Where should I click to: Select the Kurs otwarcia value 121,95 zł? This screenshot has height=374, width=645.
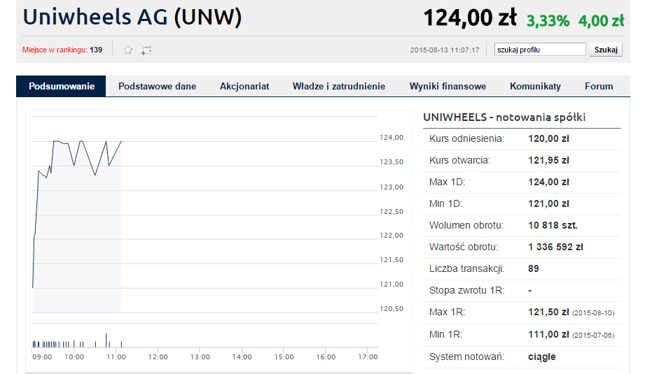(548, 160)
